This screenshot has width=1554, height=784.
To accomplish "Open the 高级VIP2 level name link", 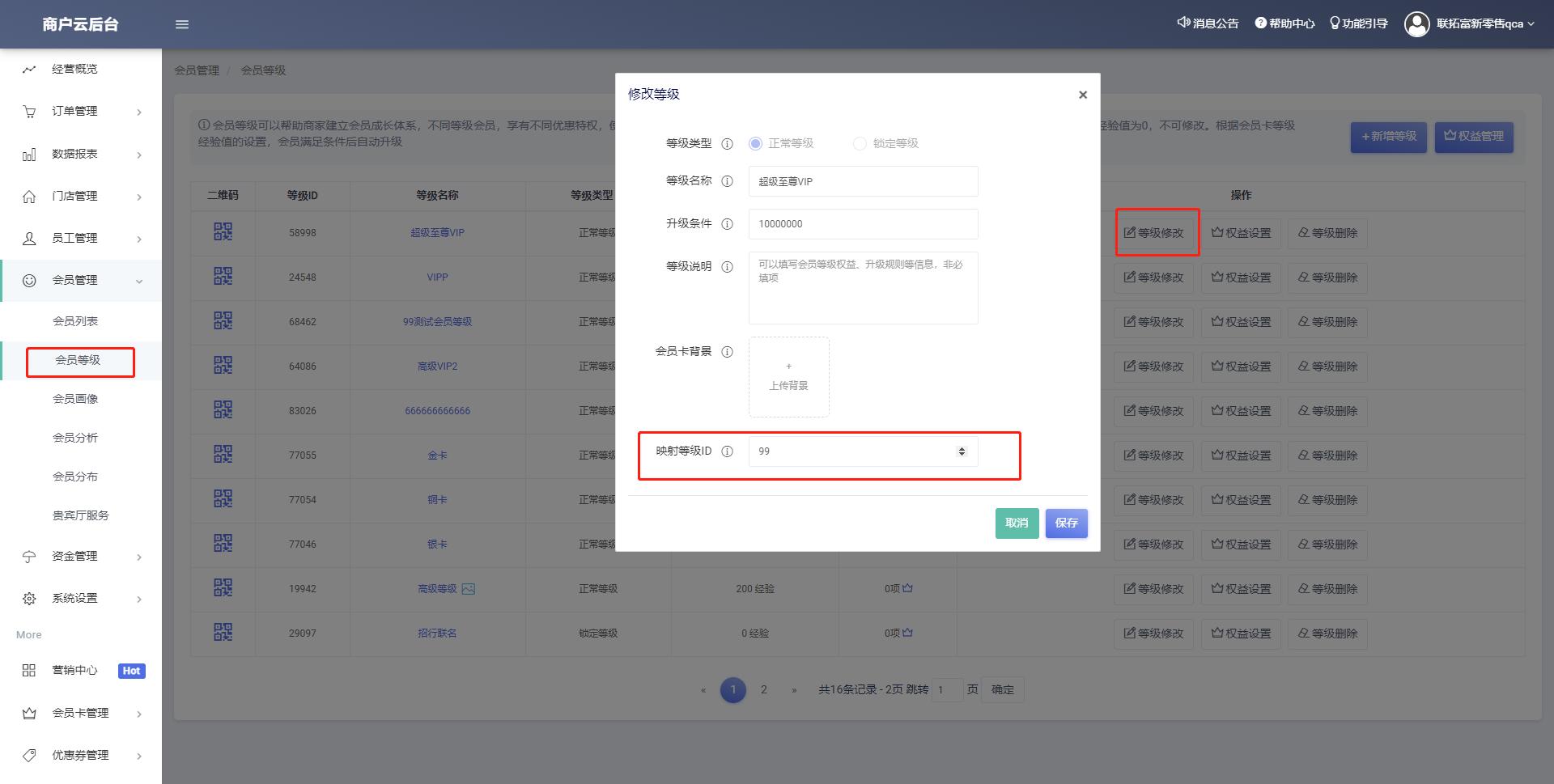I will click(x=437, y=367).
